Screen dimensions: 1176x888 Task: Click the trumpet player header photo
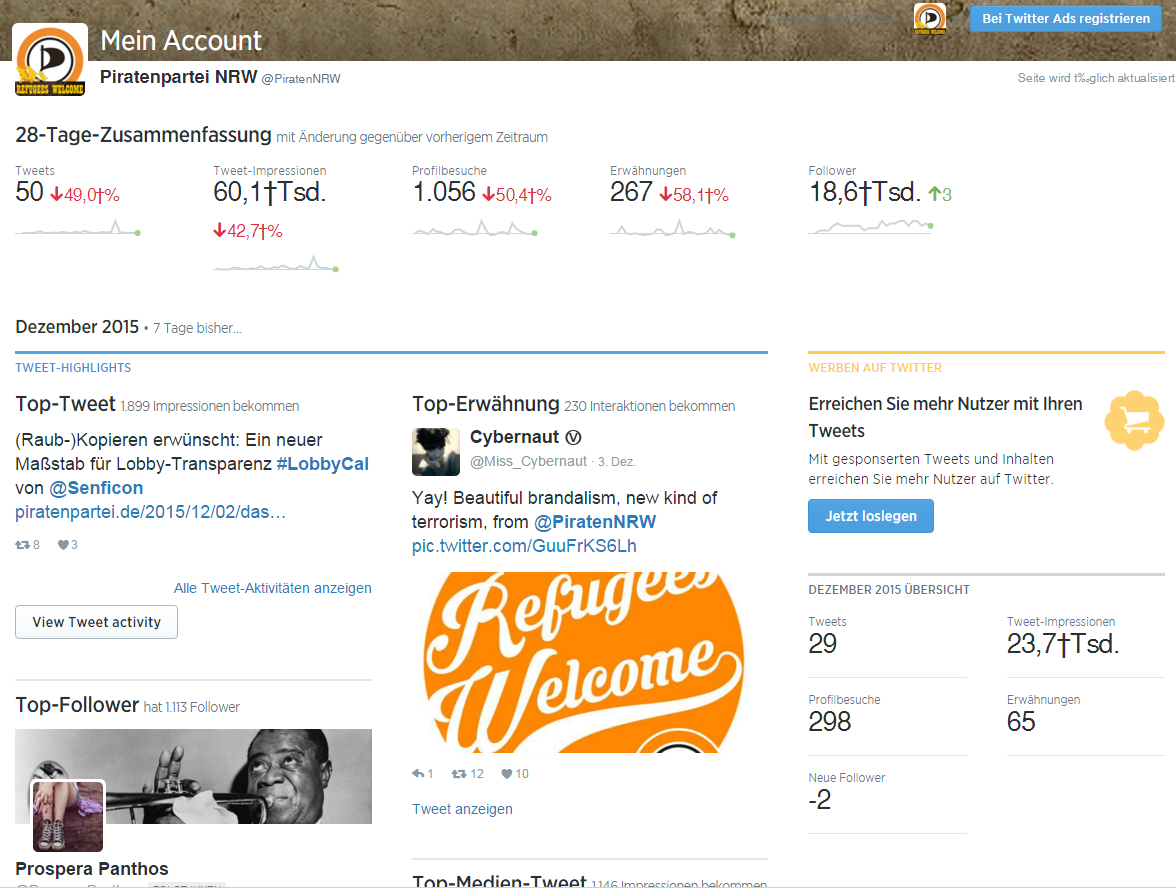pos(194,776)
